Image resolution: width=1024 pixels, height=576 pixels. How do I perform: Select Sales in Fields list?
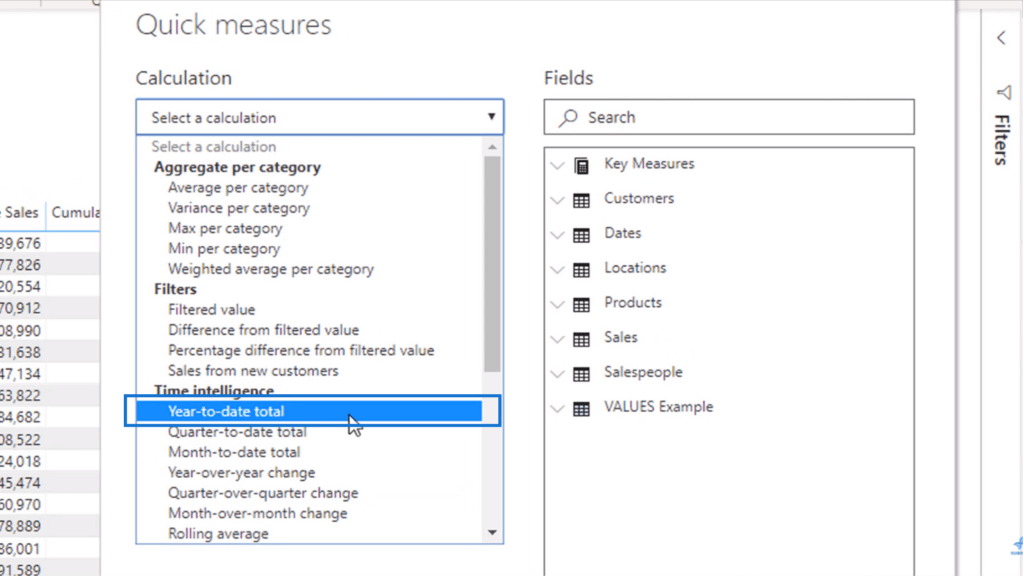(620, 337)
